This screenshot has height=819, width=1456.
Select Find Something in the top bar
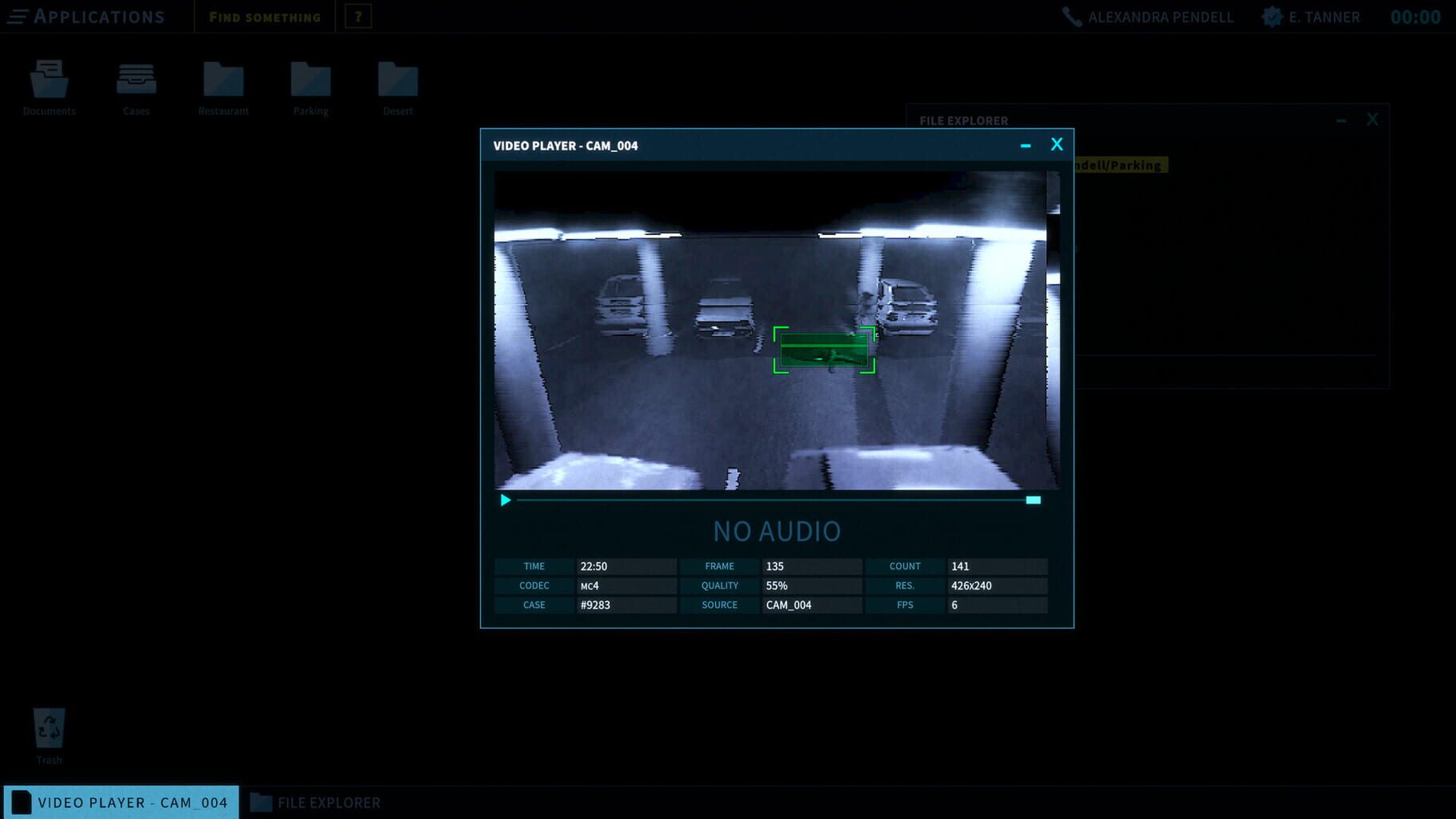coord(264,16)
